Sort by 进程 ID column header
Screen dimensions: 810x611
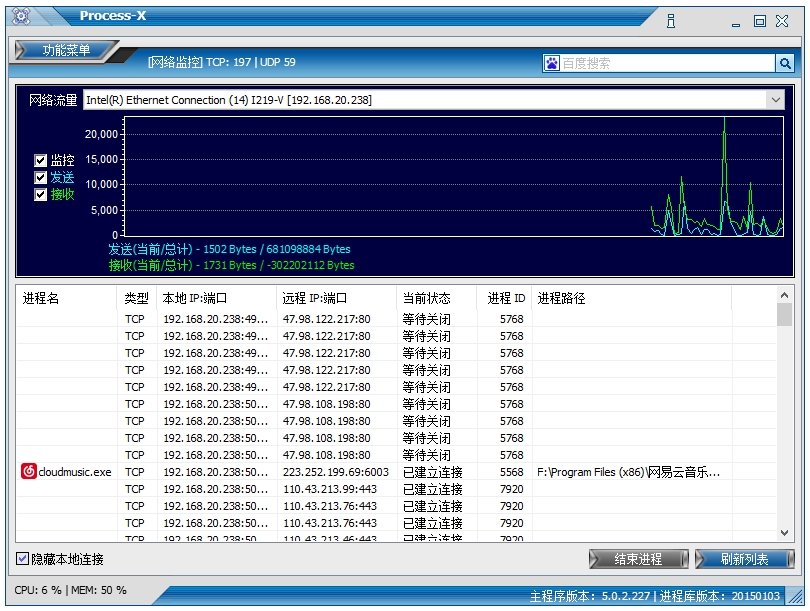click(x=504, y=298)
